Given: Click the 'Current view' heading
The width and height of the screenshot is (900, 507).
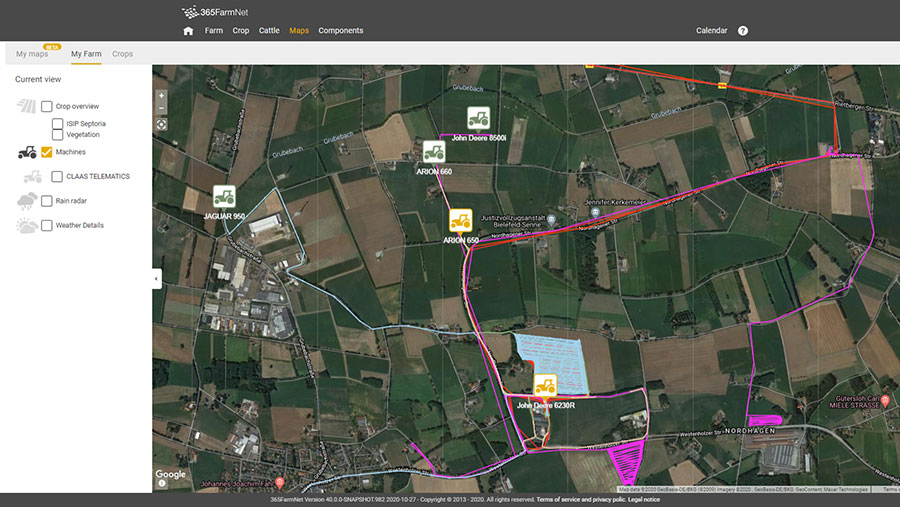Looking at the screenshot, I should (38, 79).
